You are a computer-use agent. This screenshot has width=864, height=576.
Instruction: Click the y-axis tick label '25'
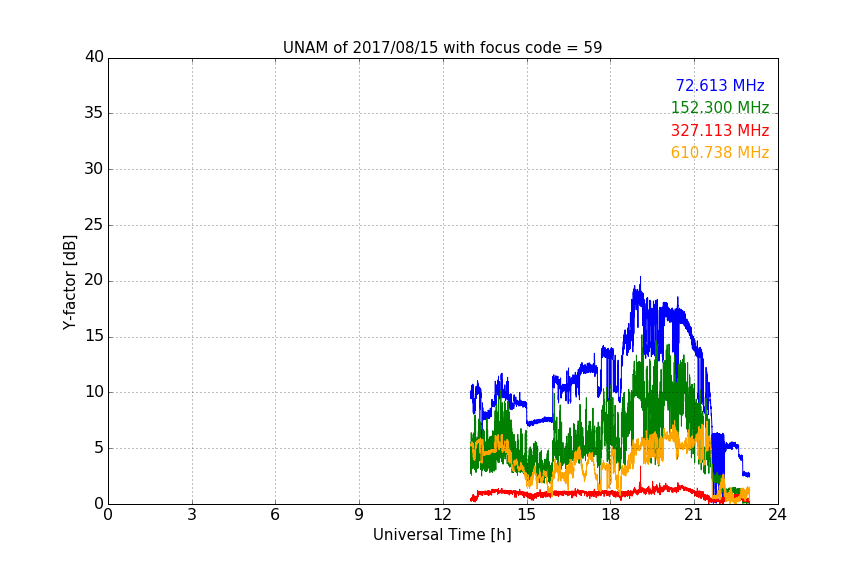[94, 225]
